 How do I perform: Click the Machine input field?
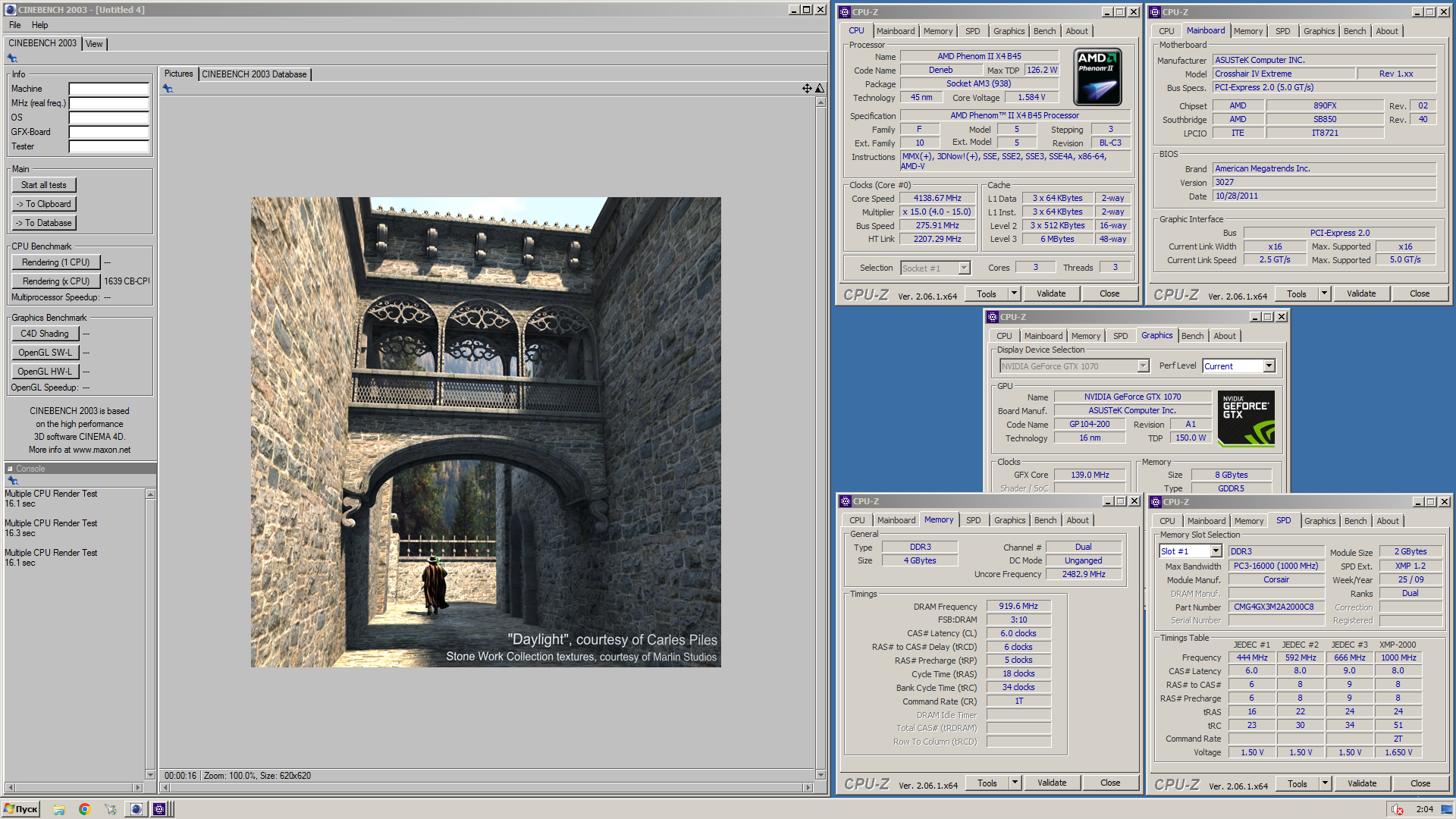[x=108, y=89]
